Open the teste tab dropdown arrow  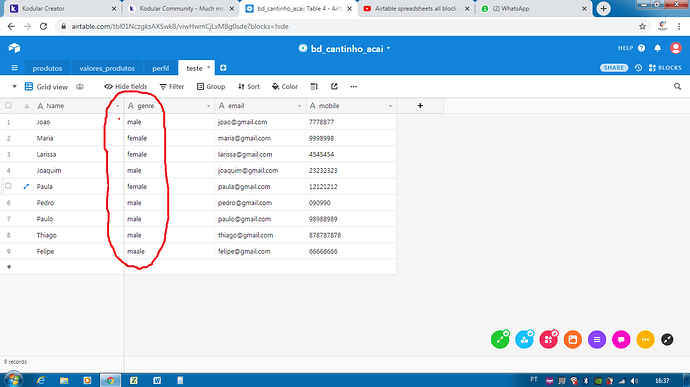(209, 67)
